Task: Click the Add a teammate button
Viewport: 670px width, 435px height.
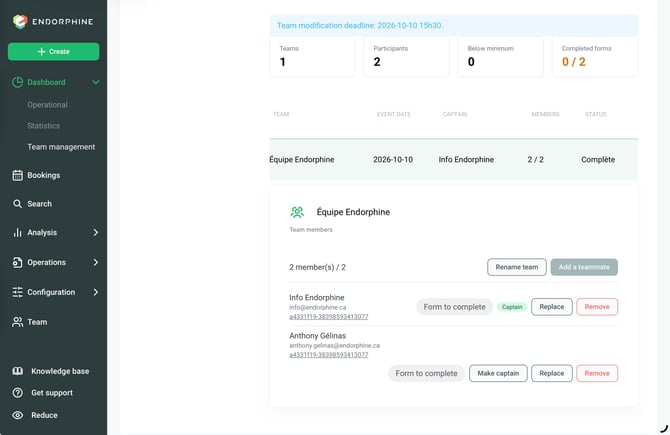Action: (x=584, y=267)
